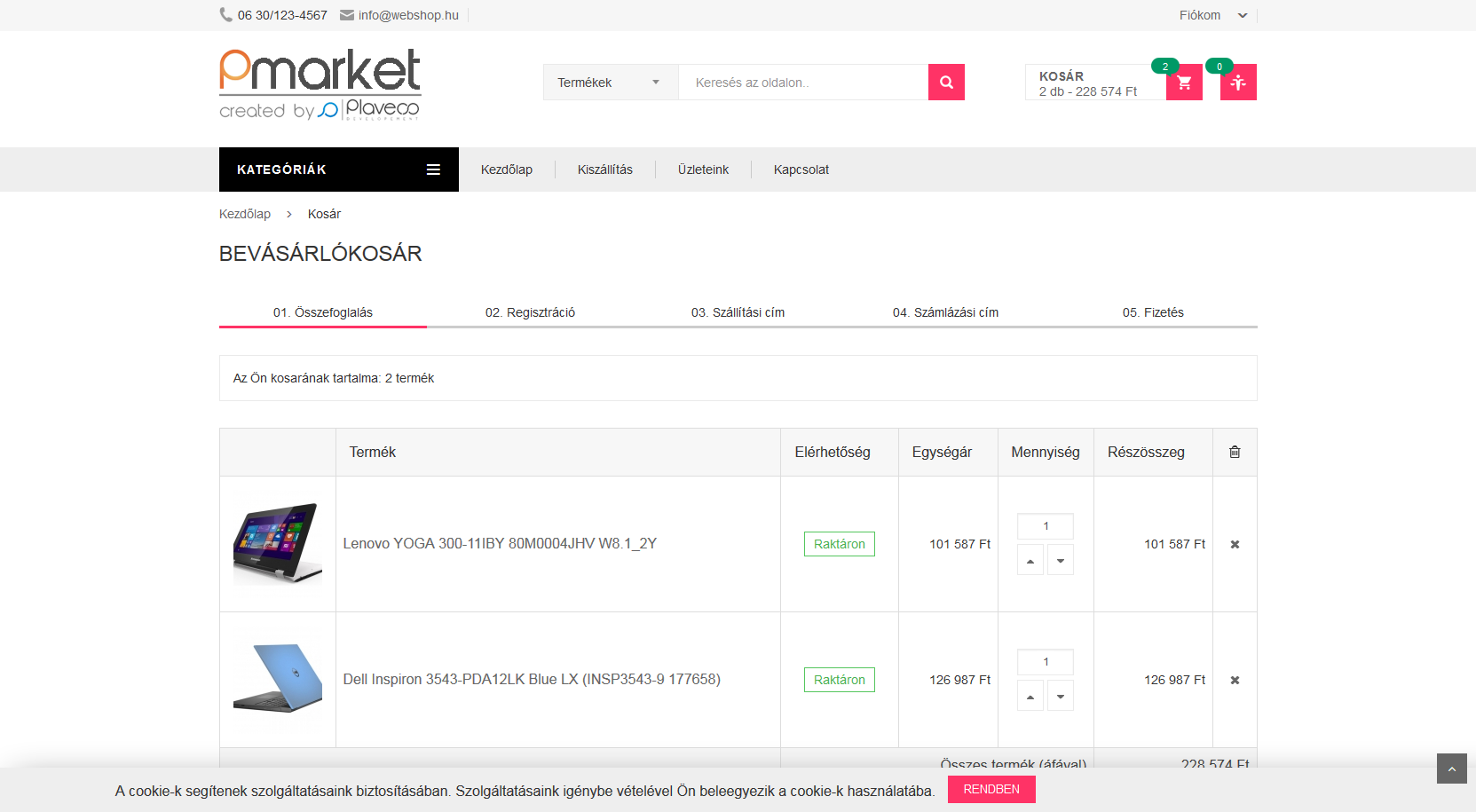
Task: Switch to the 02. Regisztráció step
Action: coord(530,312)
